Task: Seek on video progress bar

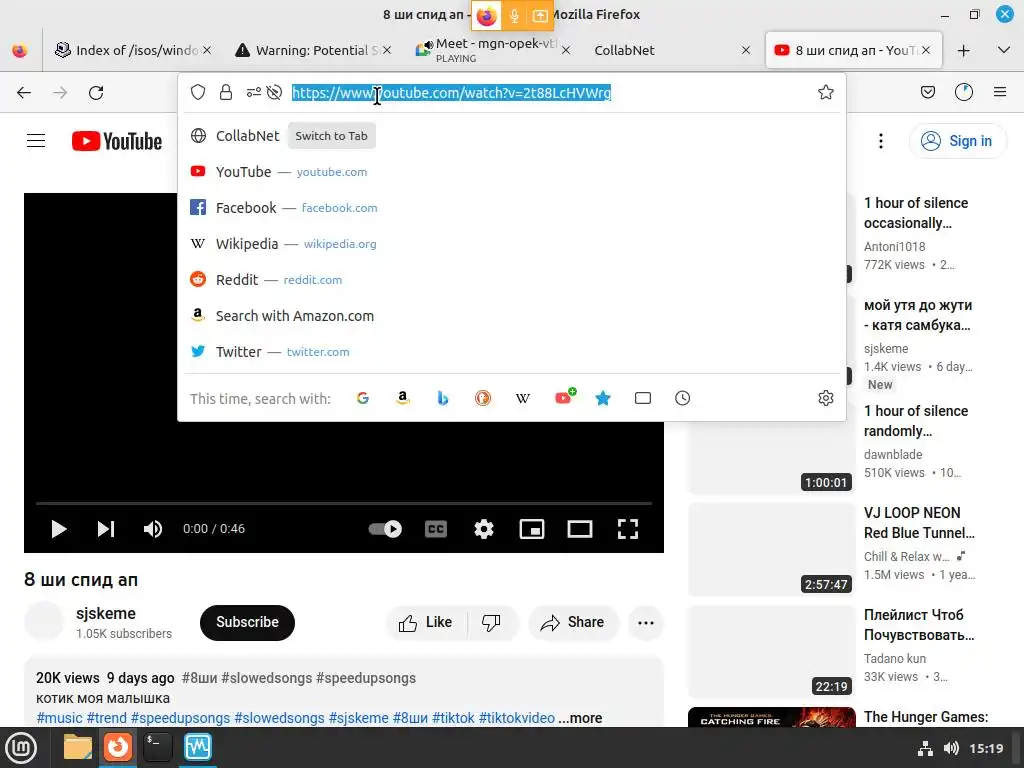Action: click(x=344, y=504)
